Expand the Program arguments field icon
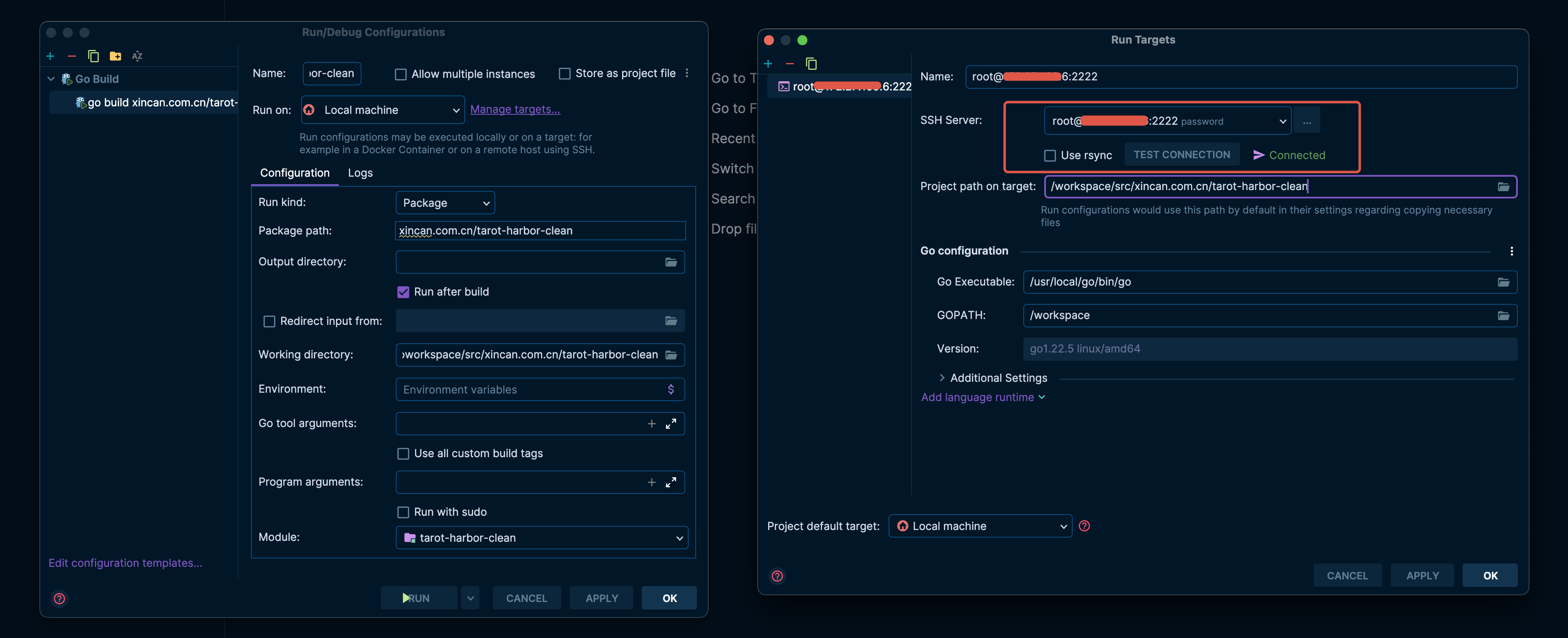 pyautogui.click(x=671, y=482)
